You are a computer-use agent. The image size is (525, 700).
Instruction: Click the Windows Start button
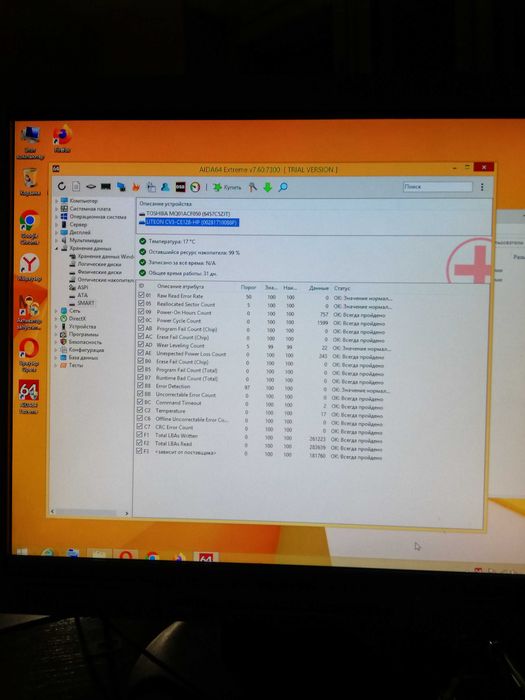[22, 552]
